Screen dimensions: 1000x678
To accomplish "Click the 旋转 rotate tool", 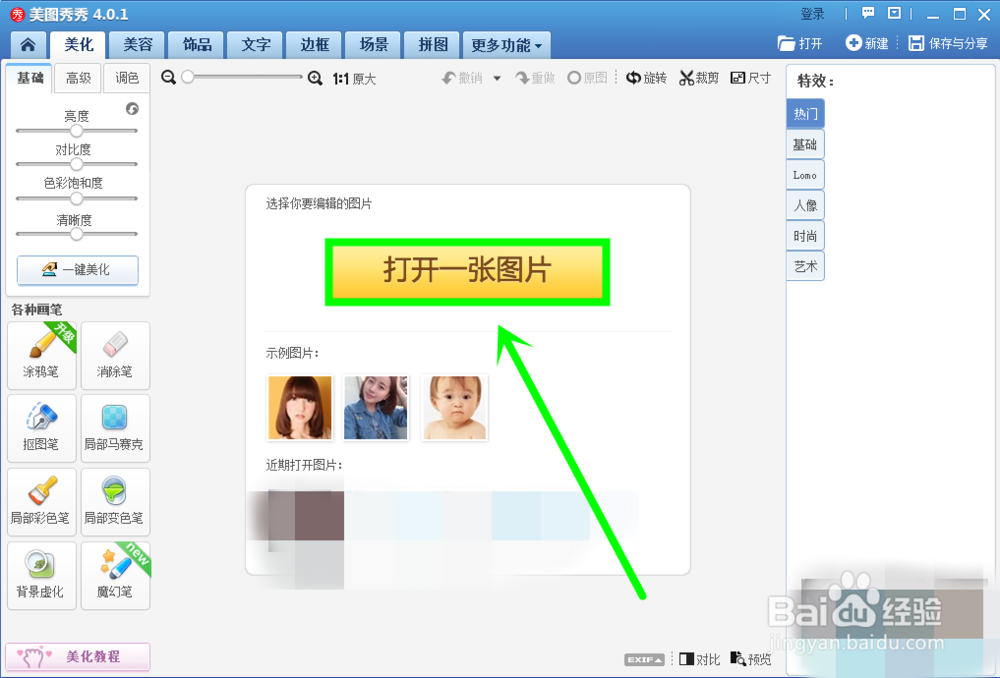I will (x=646, y=78).
